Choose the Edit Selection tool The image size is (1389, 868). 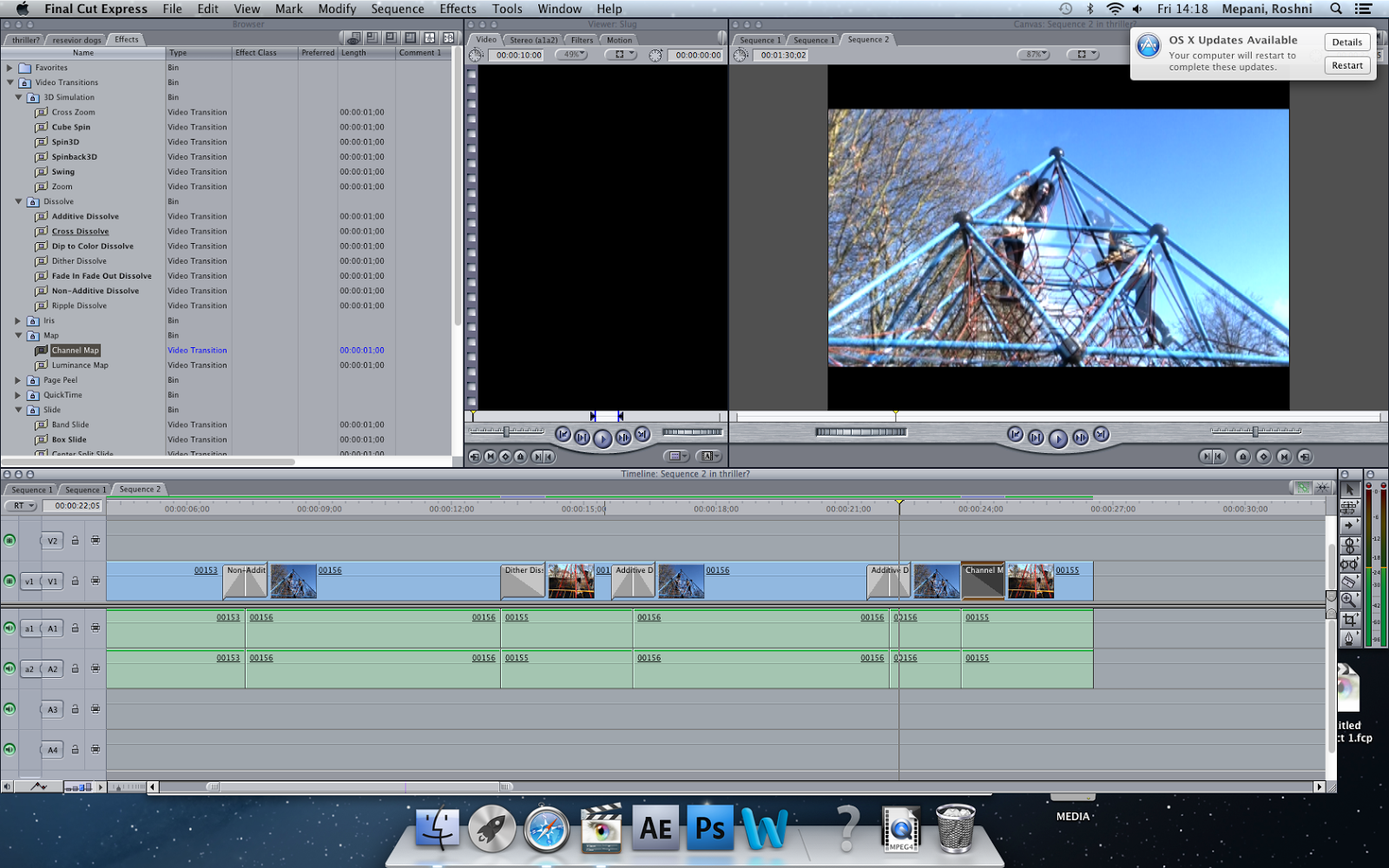click(1349, 508)
